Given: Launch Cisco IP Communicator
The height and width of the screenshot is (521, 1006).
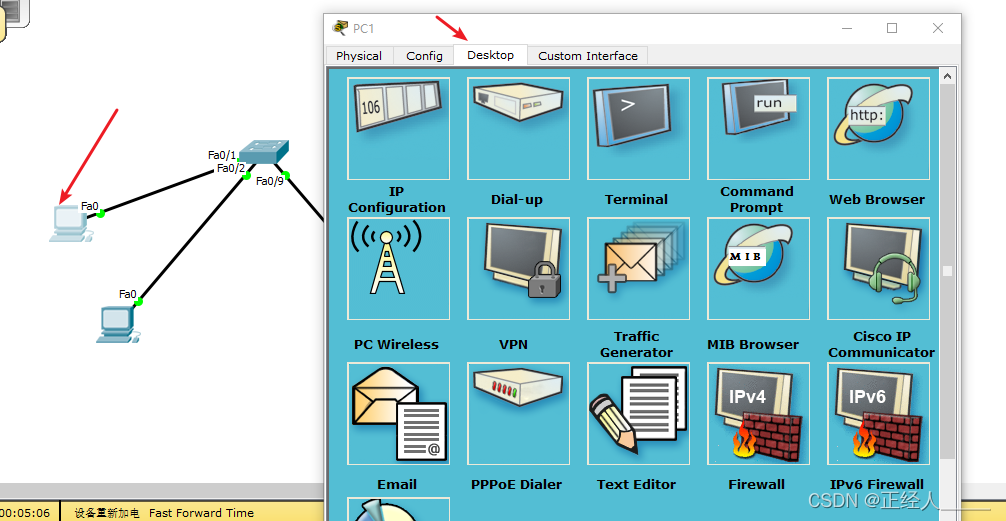Looking at the screenshot, I should click(x=878, y=268).
